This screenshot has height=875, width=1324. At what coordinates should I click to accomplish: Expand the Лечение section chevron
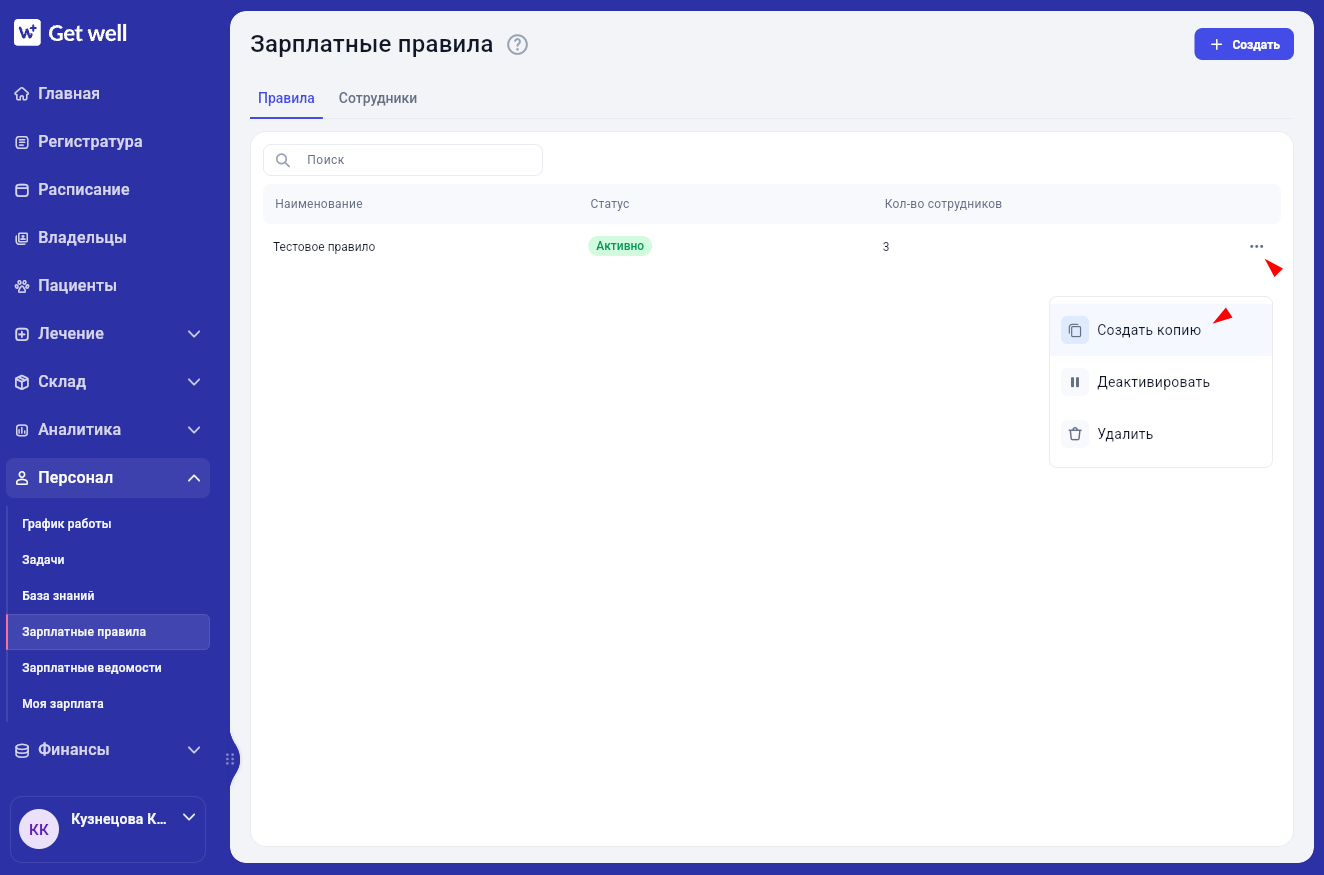(194, 334)
